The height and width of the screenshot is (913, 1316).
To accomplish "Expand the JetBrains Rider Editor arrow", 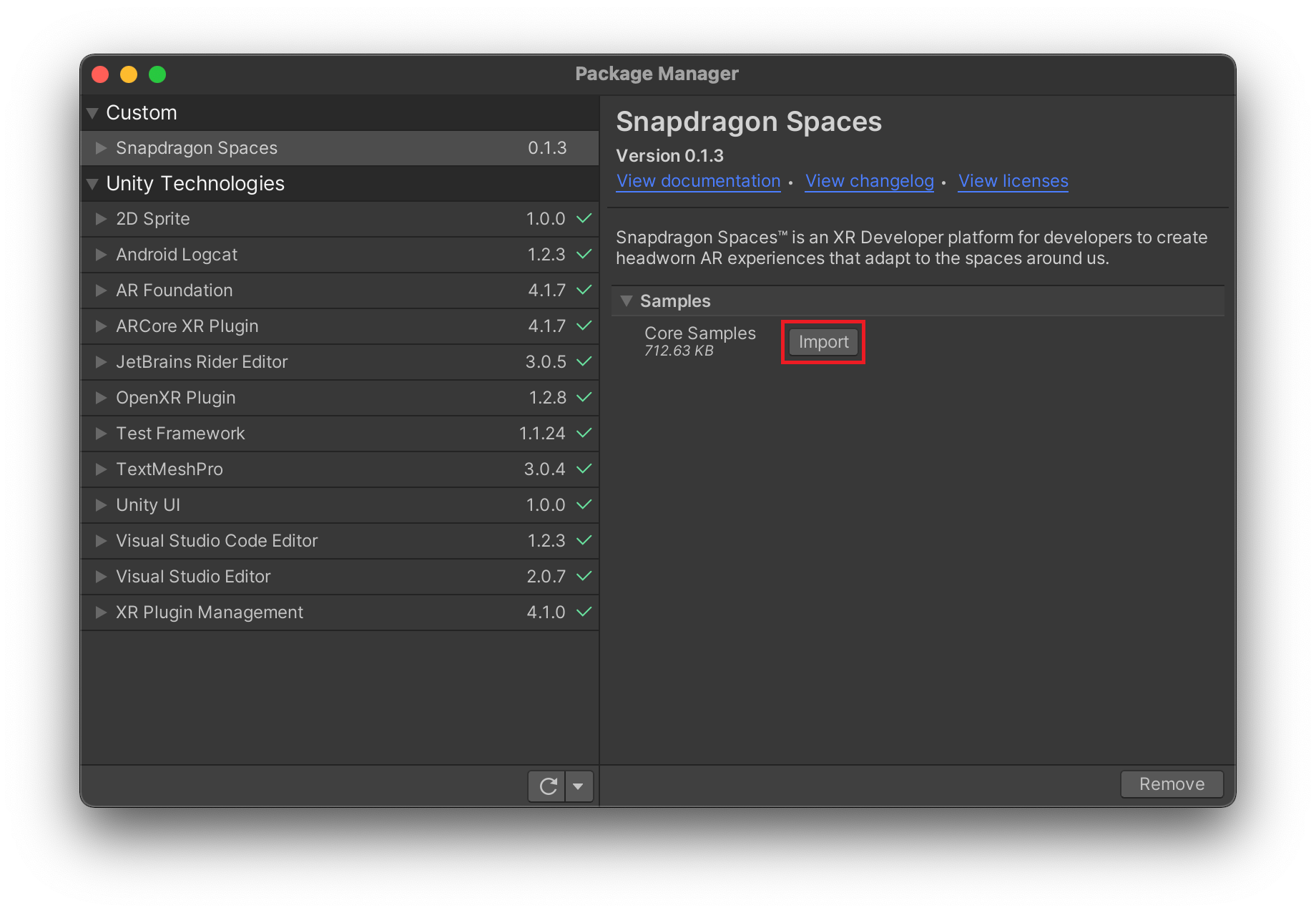I will [101, 362].
